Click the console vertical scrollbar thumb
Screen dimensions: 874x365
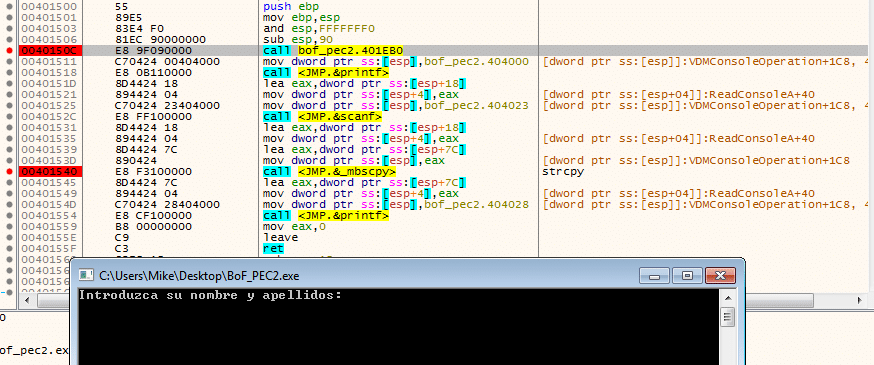pyautogui.click(x=726, y=318)
